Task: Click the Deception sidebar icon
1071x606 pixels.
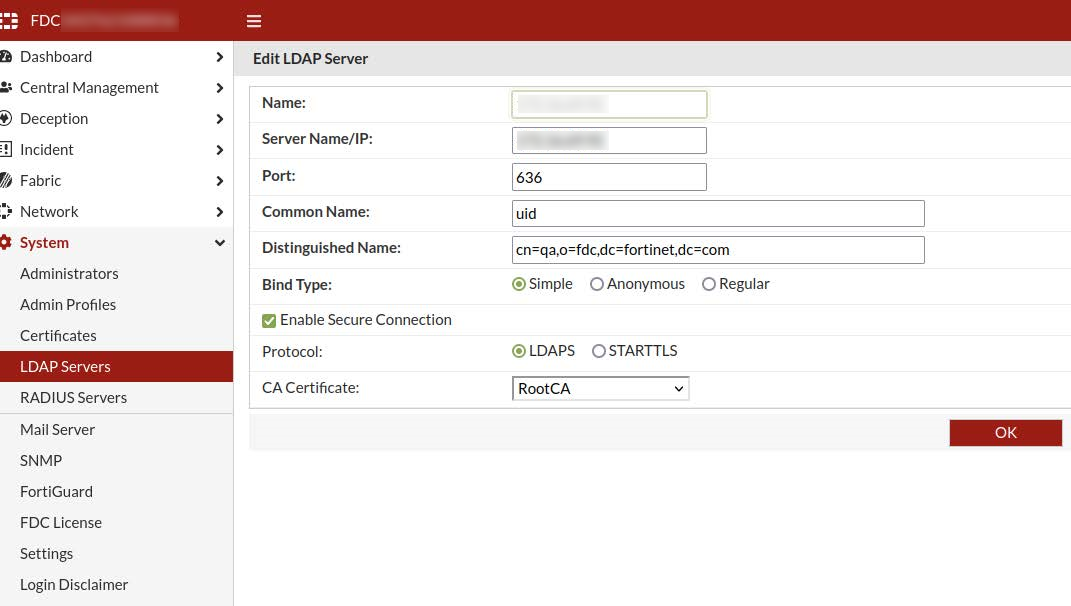Action: point(6,119)
